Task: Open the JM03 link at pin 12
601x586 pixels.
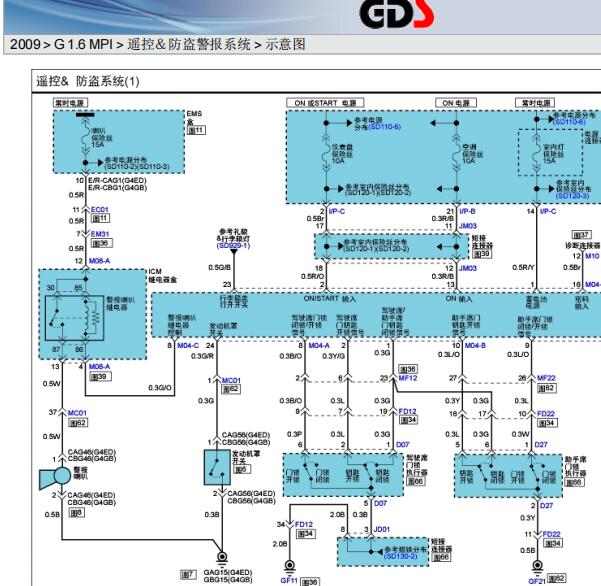Action: 468,268
